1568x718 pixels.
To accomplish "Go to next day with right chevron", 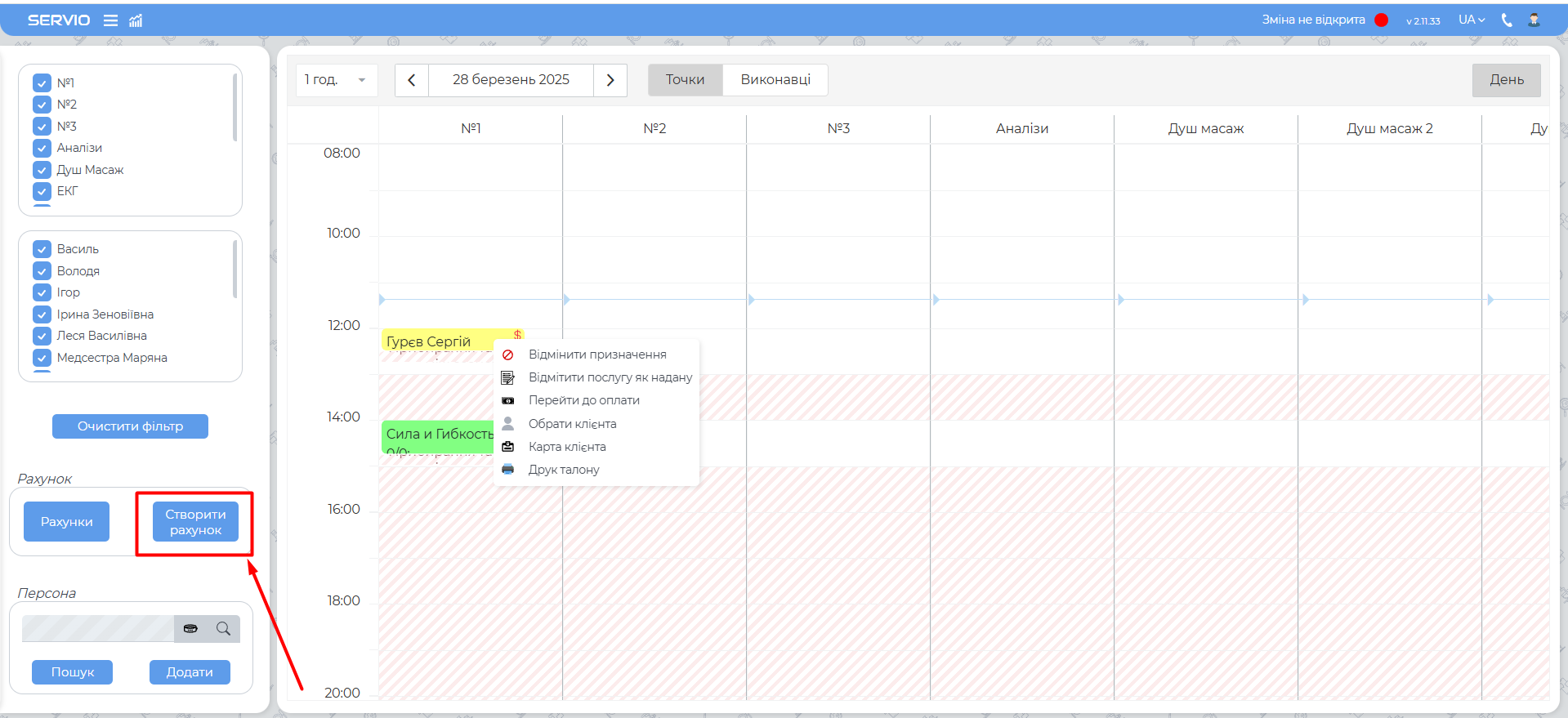I will point(610,80).
